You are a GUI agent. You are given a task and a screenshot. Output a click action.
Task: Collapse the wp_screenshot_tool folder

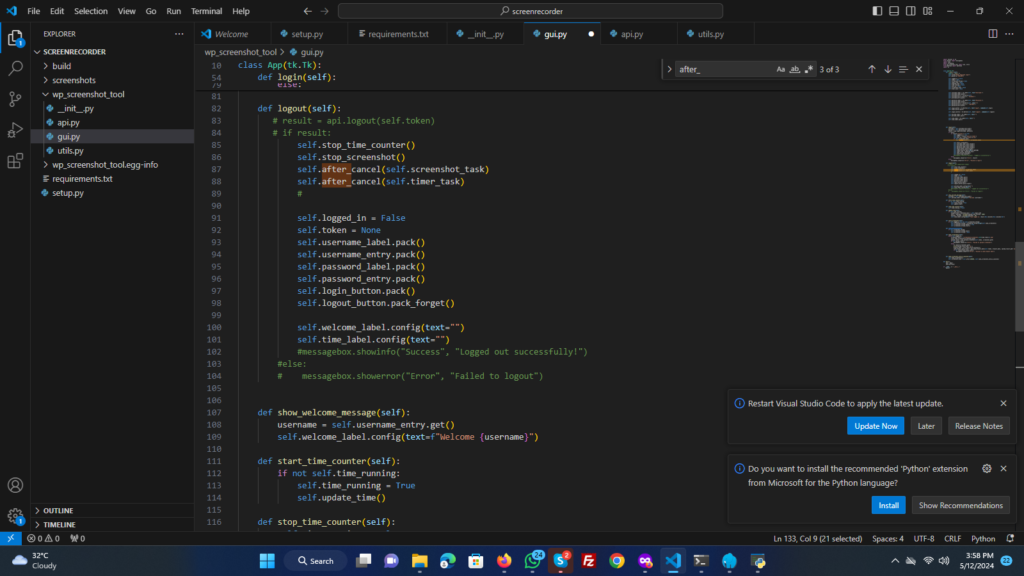88,94
